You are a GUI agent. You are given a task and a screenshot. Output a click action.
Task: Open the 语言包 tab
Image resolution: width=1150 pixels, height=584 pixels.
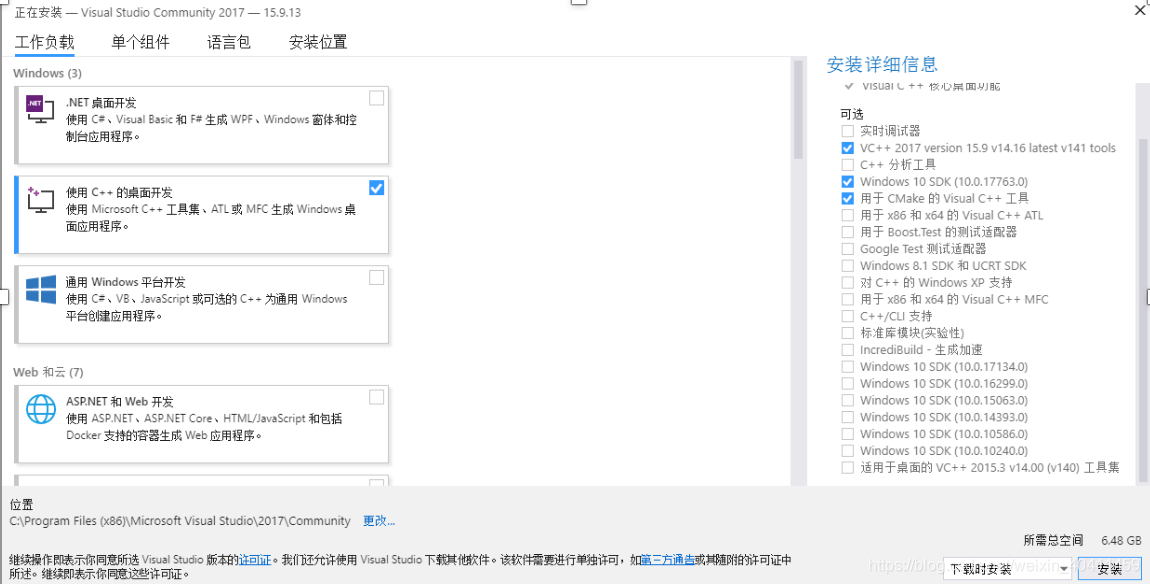[x=229, y=42]
